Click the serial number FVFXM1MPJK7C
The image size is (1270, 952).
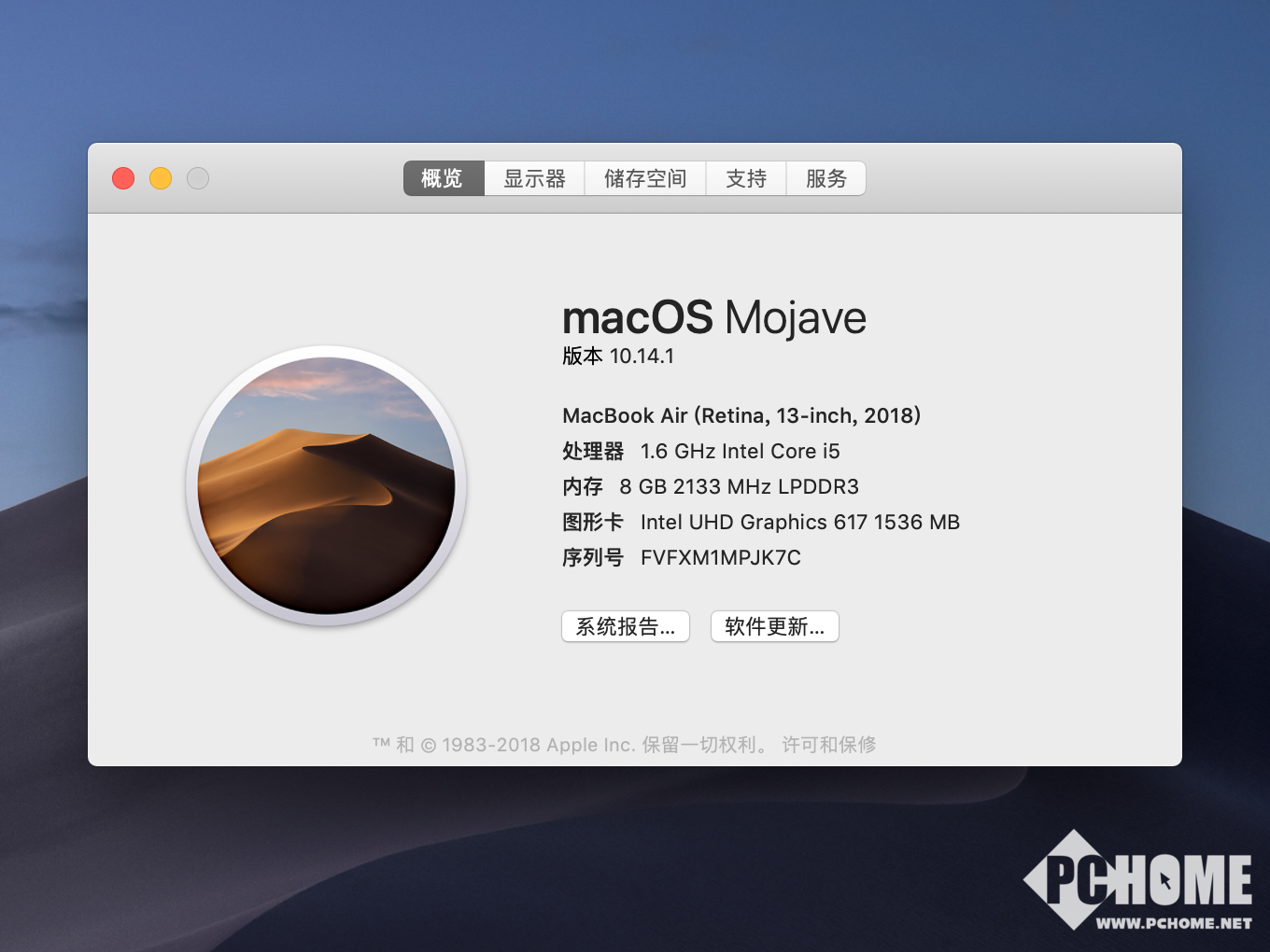pyautogui.click(x=721, y=557)
